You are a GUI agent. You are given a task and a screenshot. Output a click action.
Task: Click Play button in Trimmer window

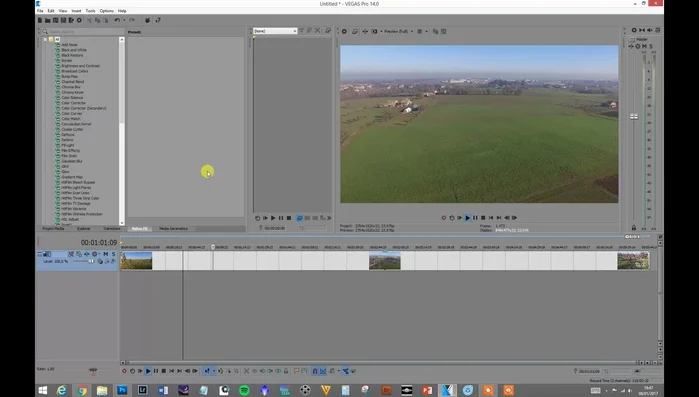pos(273,218)
